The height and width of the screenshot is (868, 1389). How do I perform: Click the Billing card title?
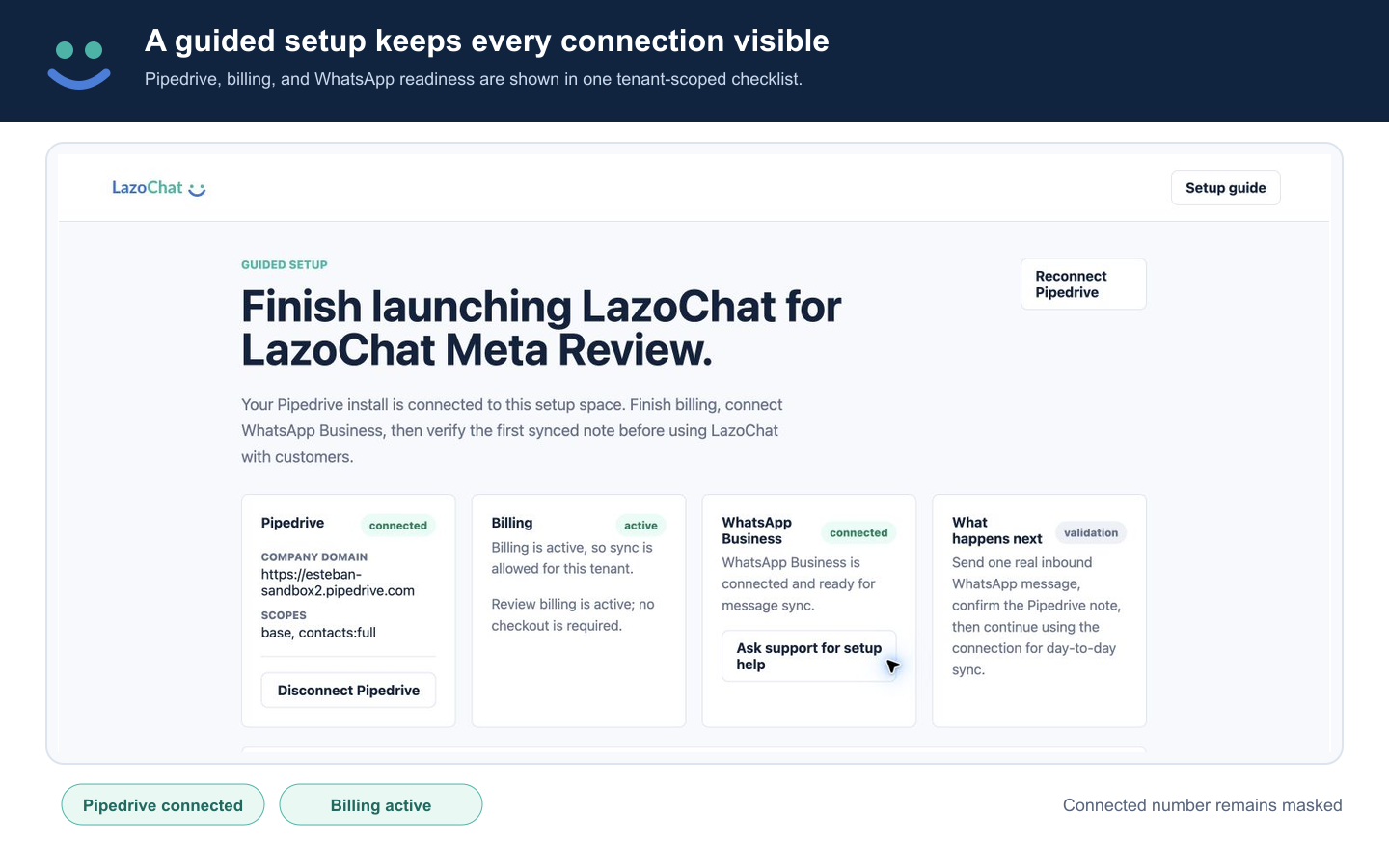[x=512, y=523]
